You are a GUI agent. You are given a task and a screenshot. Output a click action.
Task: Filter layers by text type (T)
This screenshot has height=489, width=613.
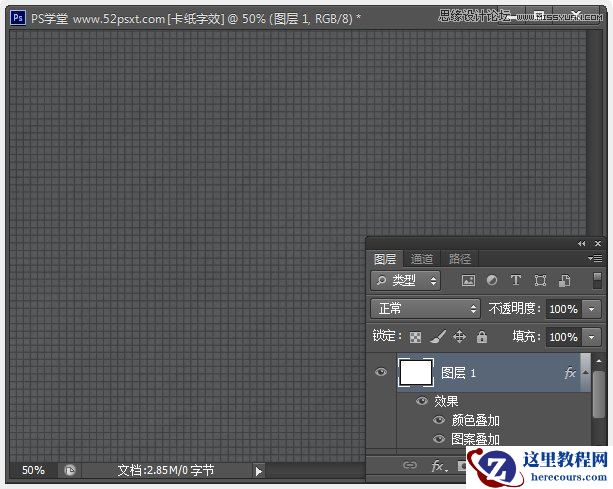coord(516,280)
